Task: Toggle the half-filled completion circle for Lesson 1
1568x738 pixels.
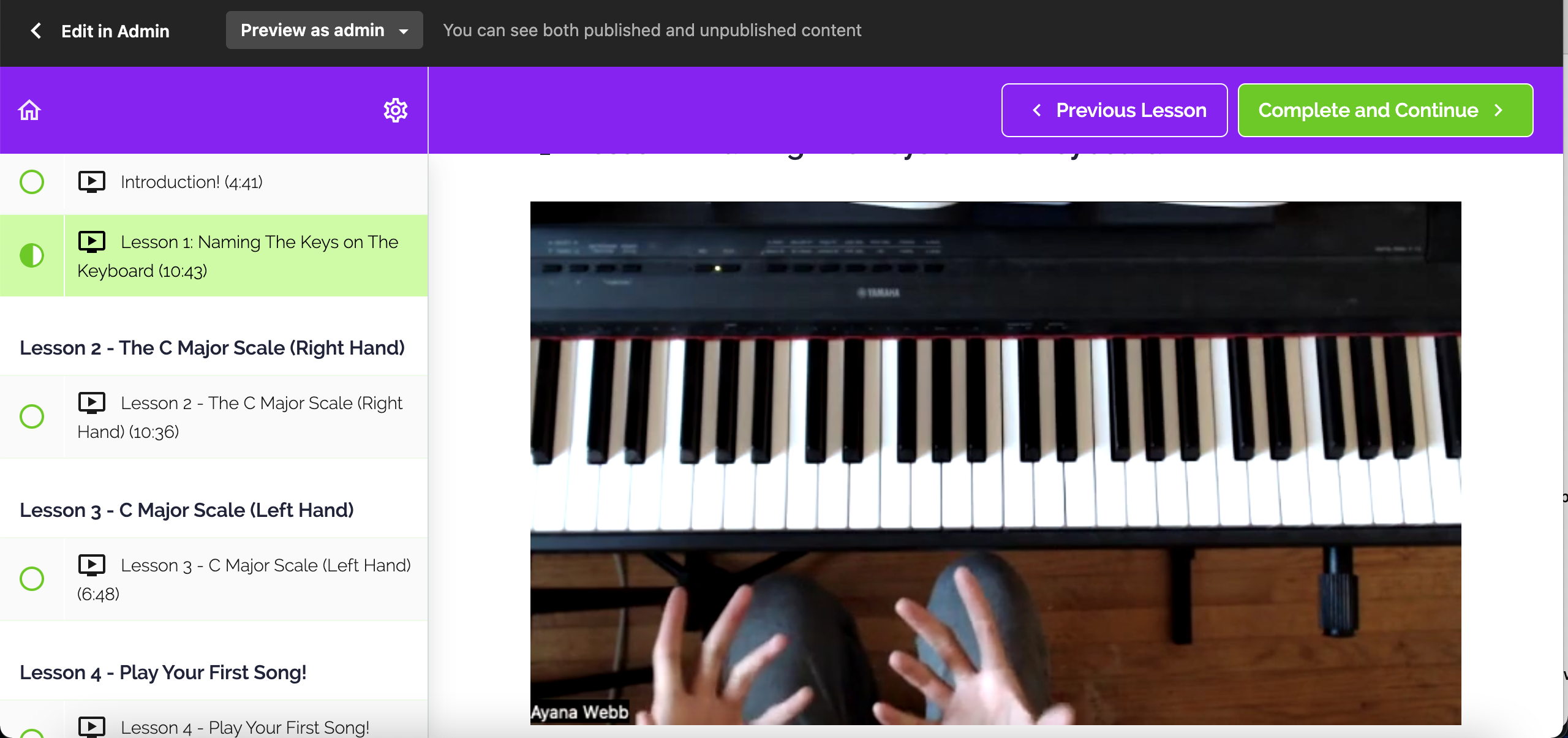Action: point(32,255)
